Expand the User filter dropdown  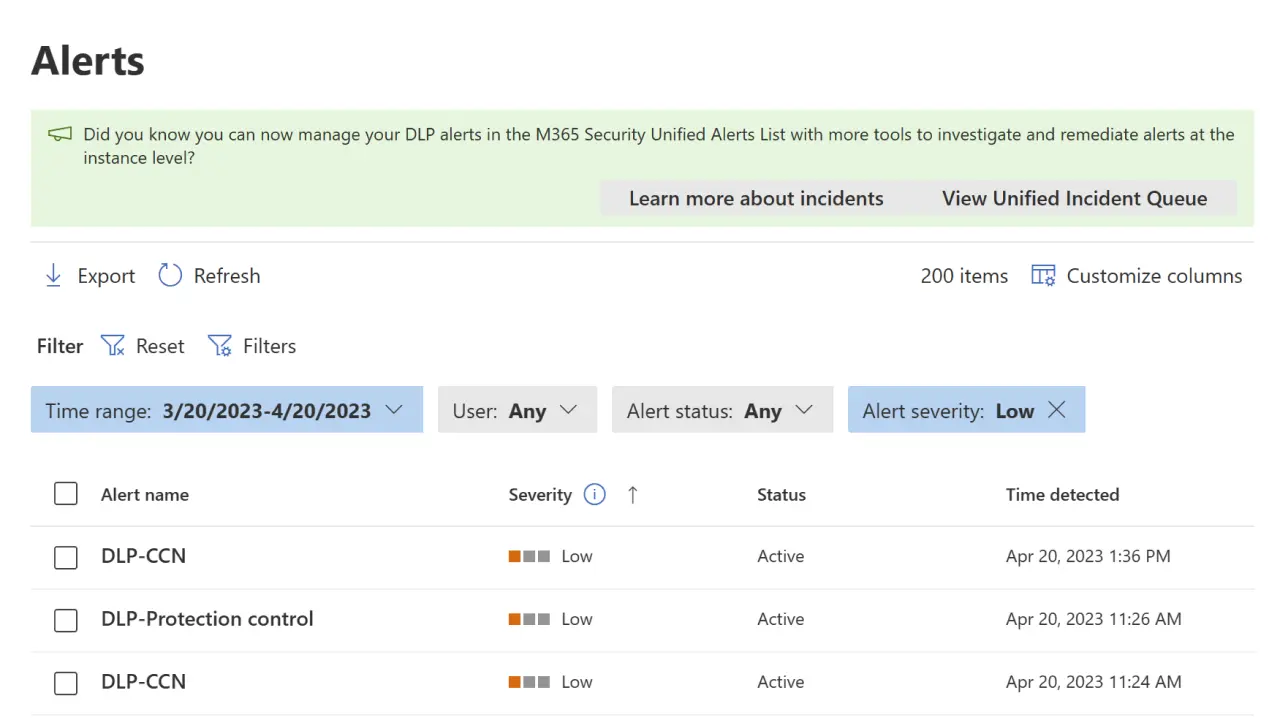point(568,410)
